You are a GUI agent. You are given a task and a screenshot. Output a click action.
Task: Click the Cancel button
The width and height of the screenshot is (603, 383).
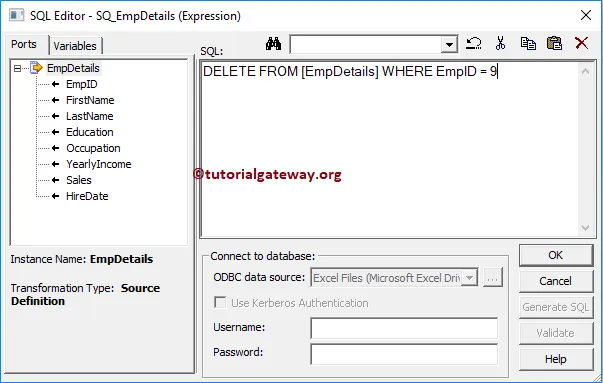tap(555, 281)
